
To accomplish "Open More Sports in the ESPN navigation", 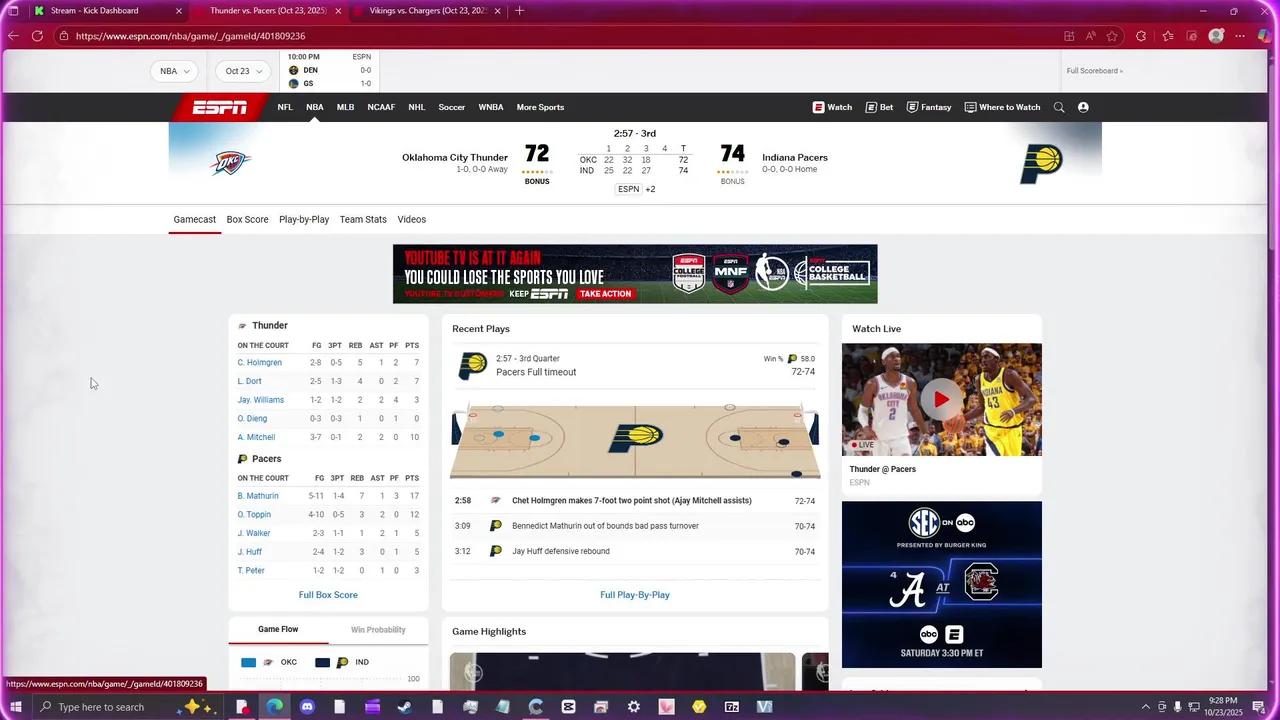I will 540,107.
